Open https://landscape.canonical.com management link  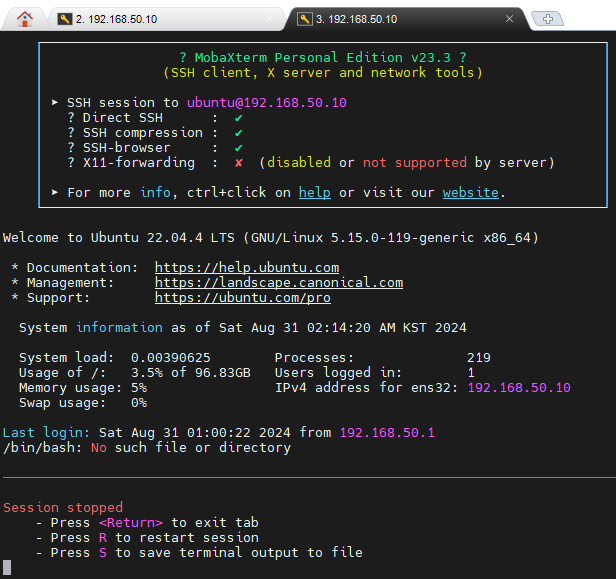279,283
